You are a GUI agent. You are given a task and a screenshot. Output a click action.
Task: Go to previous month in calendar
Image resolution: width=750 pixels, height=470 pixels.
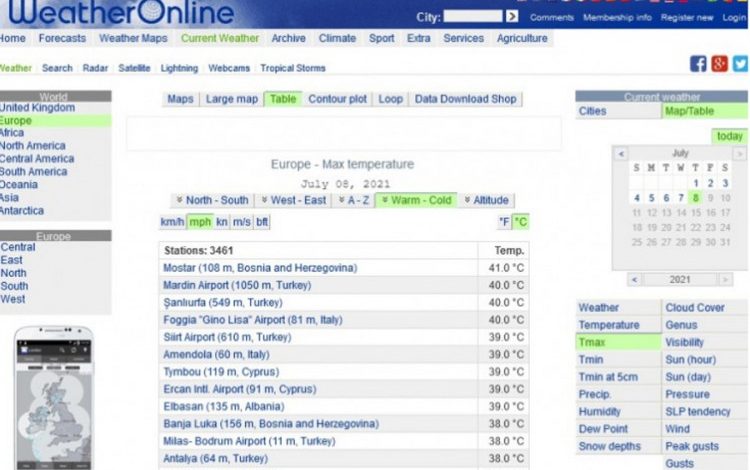click(621, 154)
